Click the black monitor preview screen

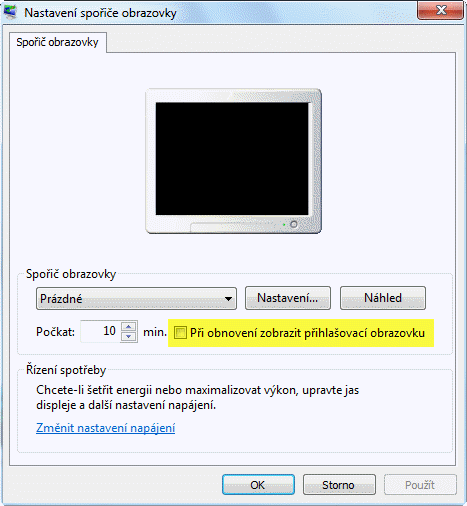click(232, 159)
